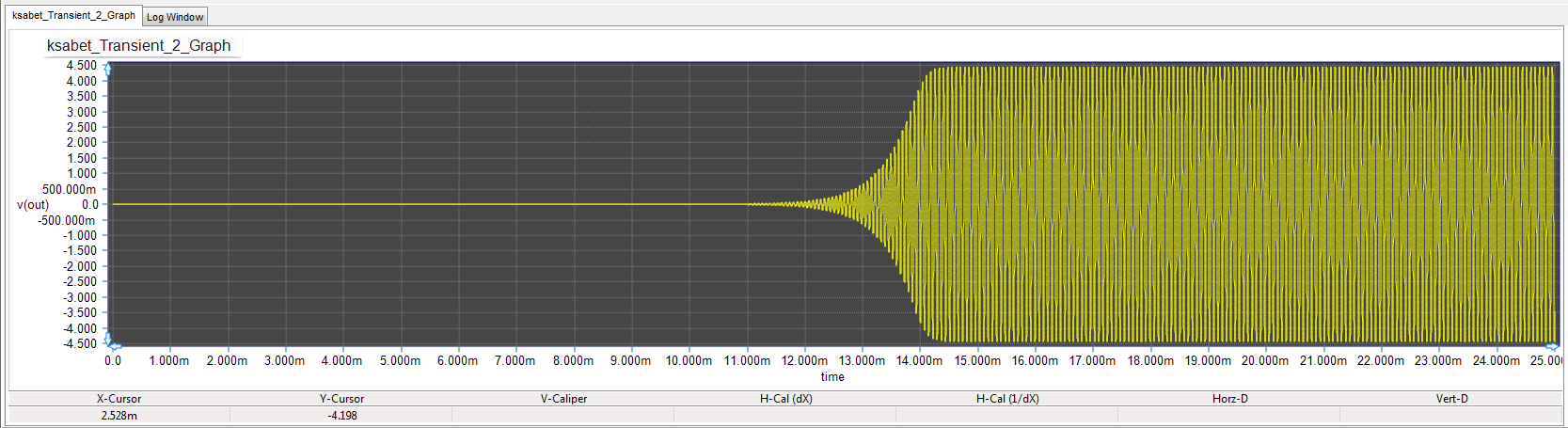
Task: Switch to the ksabet_Transient_2_Graph tab
Action: pos(73,16)
